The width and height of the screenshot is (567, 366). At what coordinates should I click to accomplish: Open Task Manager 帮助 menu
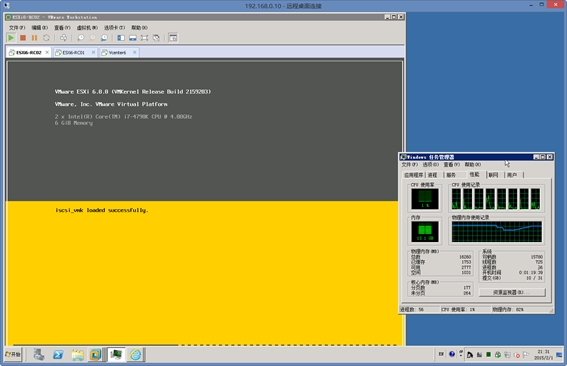473,165
